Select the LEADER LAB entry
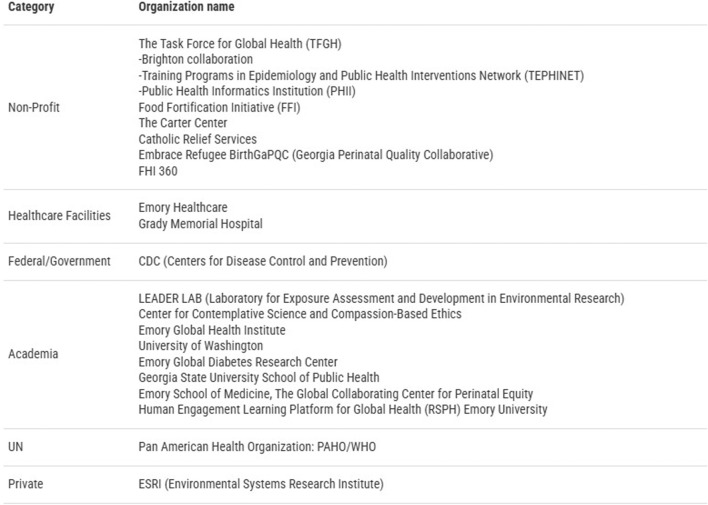Viewport: 708px width, 505px height. pyautogui.click(x=382, y=299)
